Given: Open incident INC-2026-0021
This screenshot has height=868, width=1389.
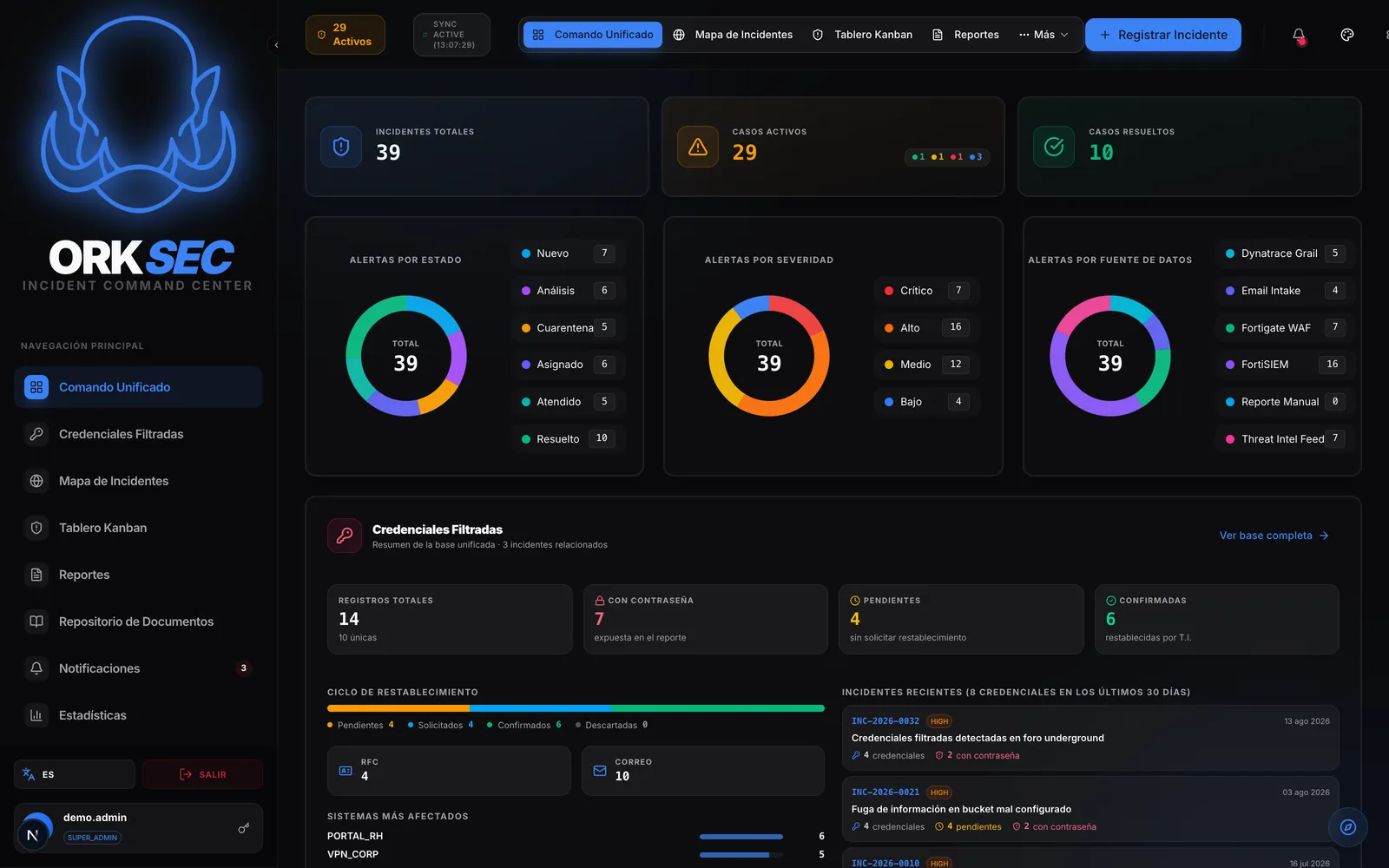Looking at the screenshot, I should point(1090,809).
